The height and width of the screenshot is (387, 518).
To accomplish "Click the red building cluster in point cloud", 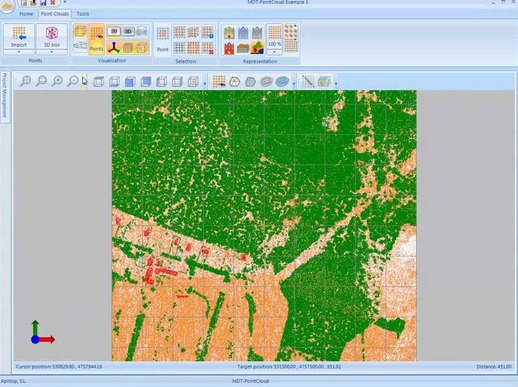I will pos(151,271).
